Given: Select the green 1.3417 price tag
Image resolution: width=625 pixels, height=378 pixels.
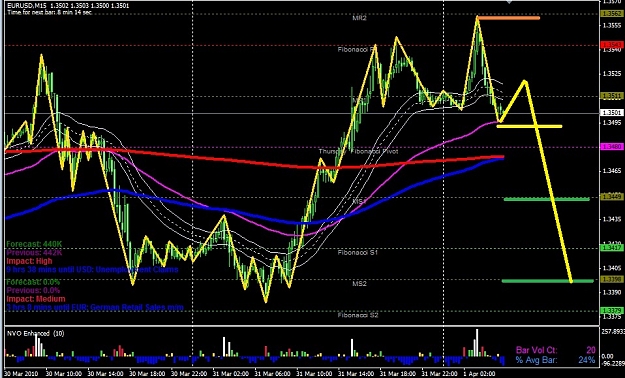Looking at the screenshot, I should click(612, 248).
